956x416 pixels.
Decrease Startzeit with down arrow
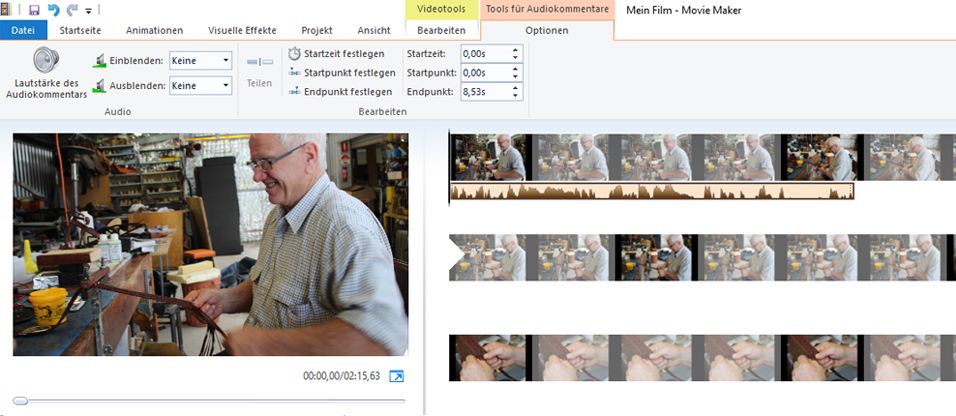515,58
